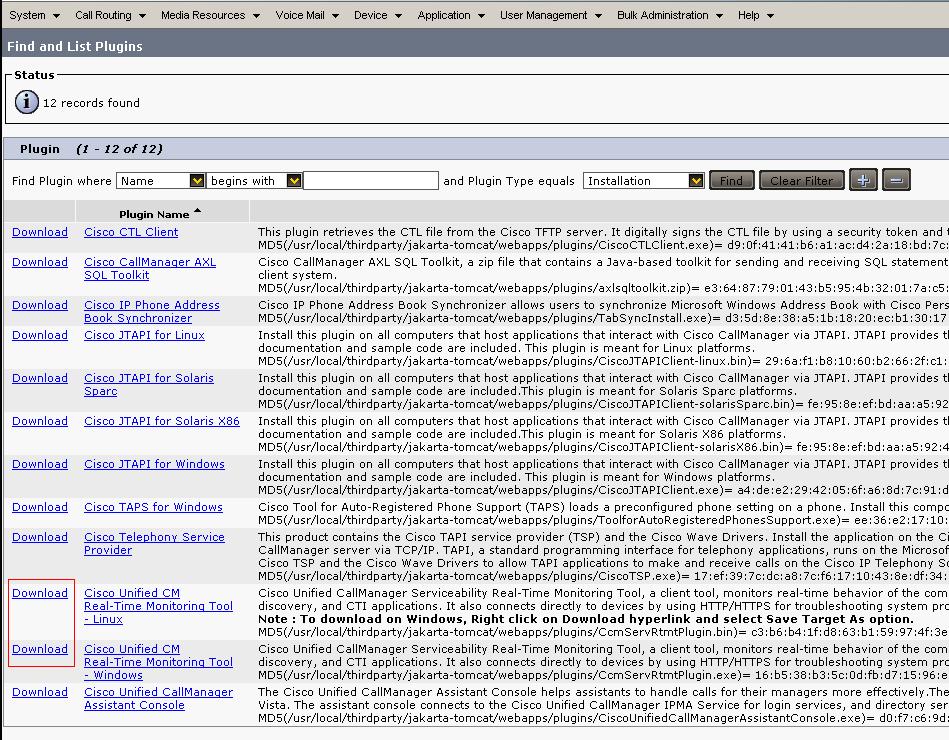This screenshot has height=740, width=949.
Task: Click the '12 records found' status text
Action: tap(91, 103)
